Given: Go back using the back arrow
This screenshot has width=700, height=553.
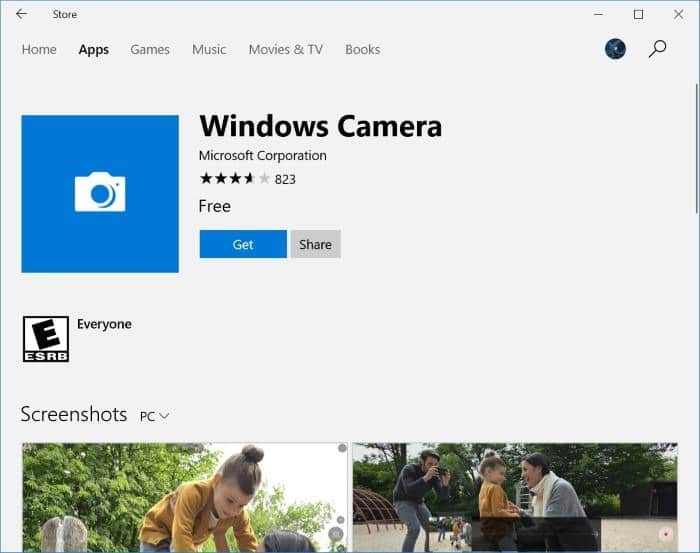Looking at the screenshot, I should pyautogui.click(x=21, y=14).
